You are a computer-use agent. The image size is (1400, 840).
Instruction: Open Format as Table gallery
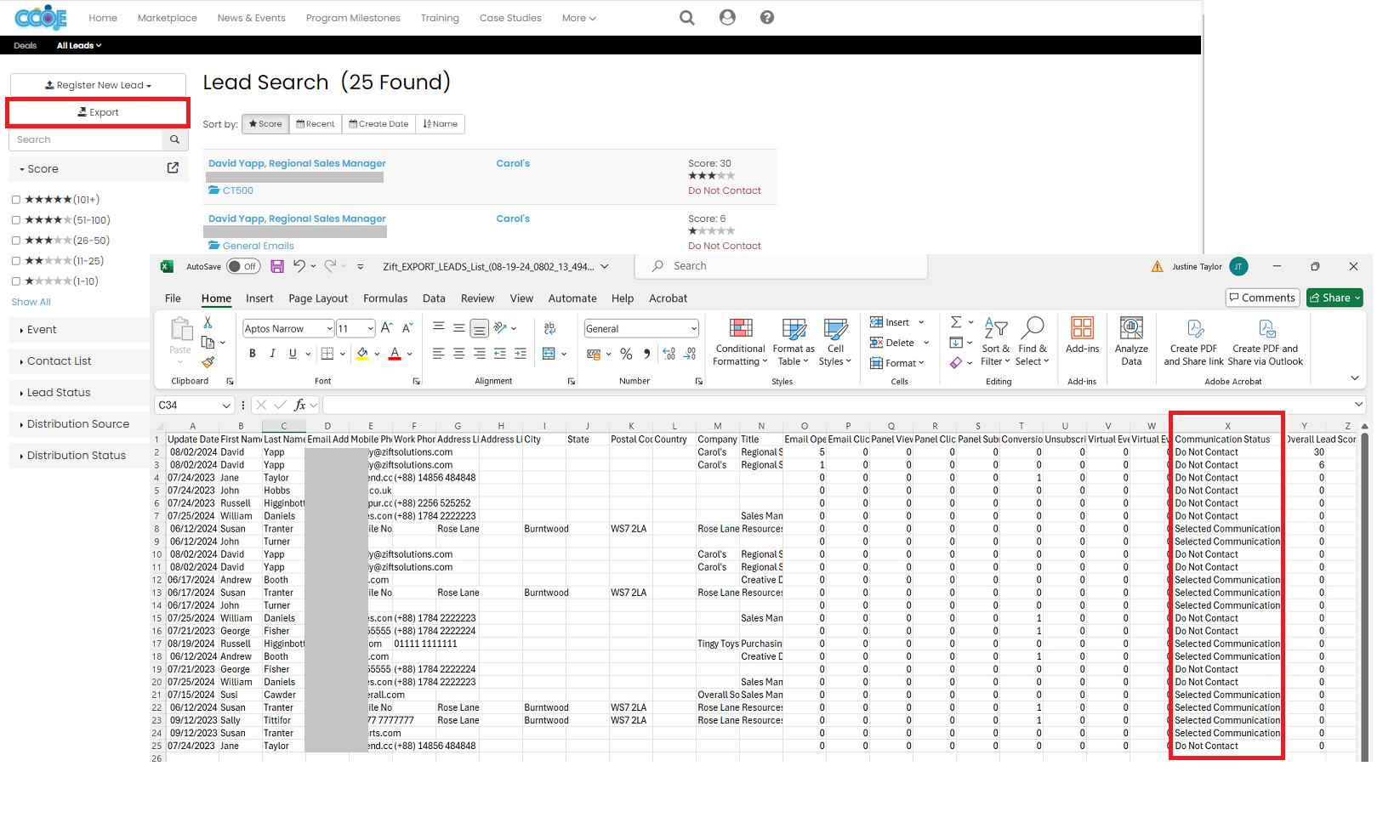pyautogui.click(x=794, y=342)
